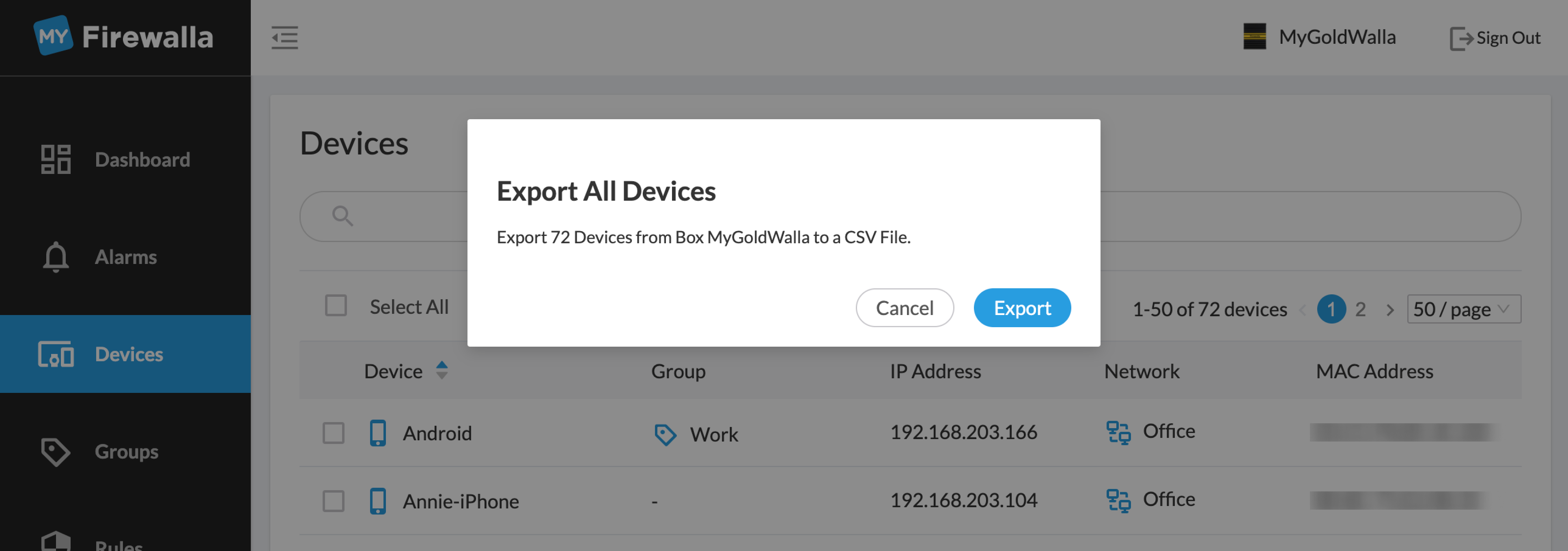The image size is (1568, 551).
Task: Open the 50 / page dropdown
Action: (x=1464, y=309)
